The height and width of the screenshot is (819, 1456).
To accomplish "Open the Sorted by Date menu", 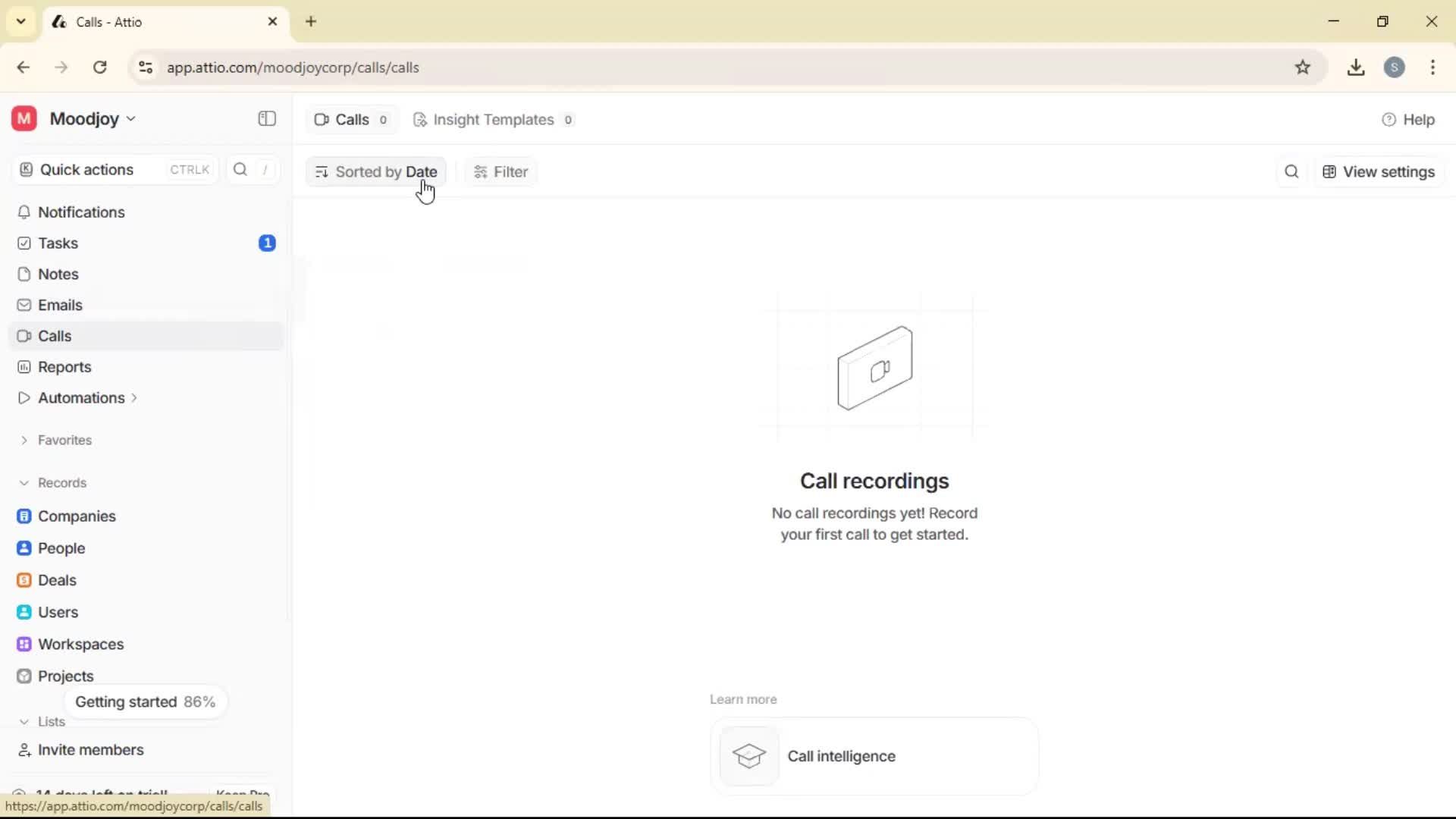I will click(377, 171).
